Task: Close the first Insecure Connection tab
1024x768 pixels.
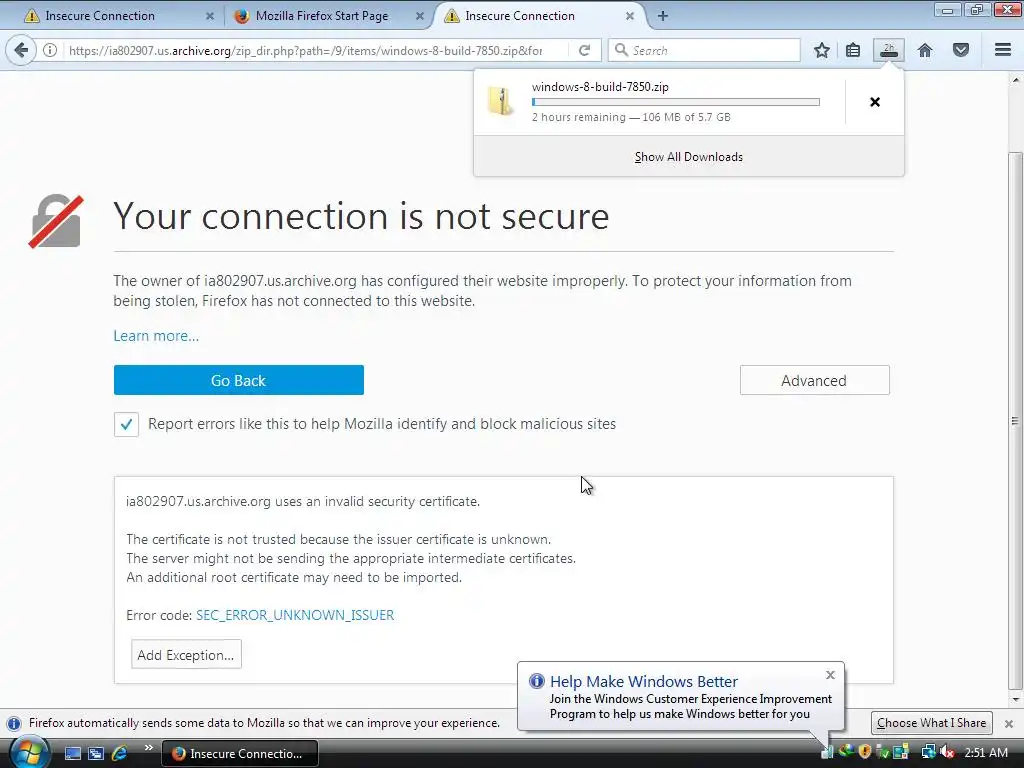Action: click(x=210, y=16)
